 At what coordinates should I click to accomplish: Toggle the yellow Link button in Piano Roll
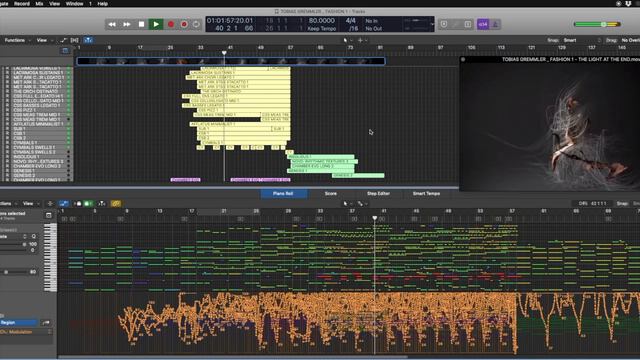click(116, 203)
